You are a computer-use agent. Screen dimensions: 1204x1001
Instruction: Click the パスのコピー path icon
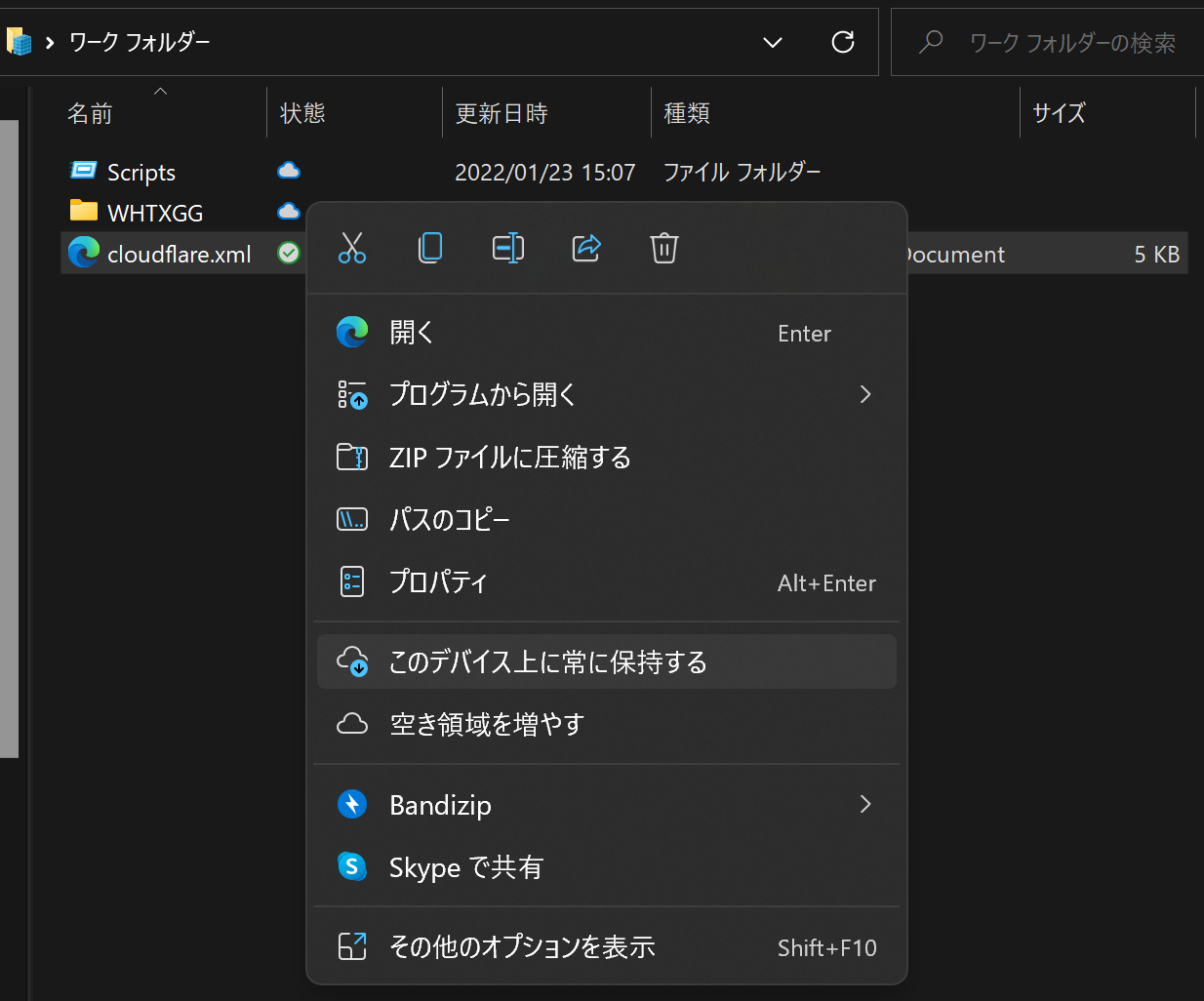[x=352, y=519]
